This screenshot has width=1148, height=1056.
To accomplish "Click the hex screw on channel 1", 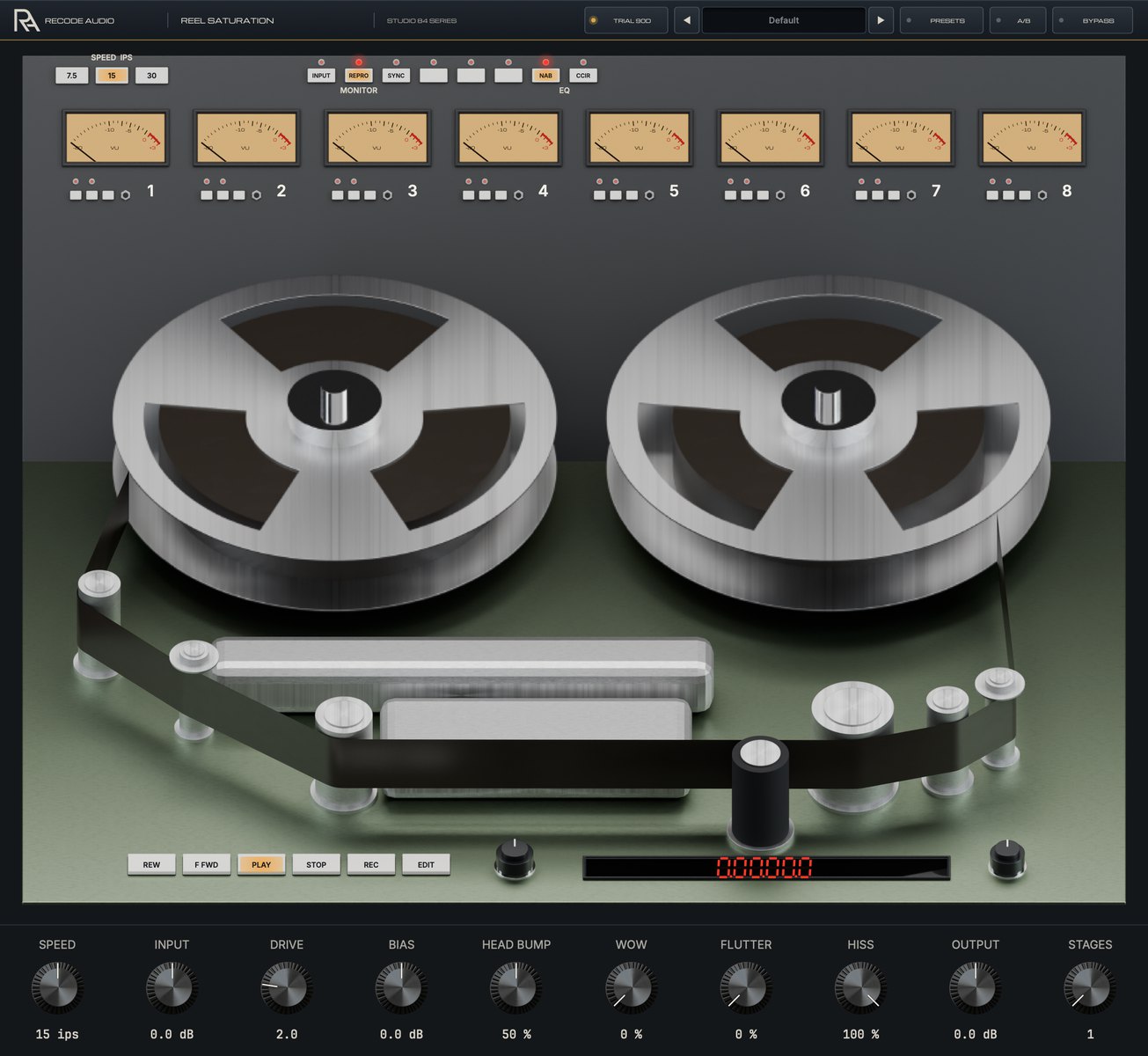I will click(126, 195).
